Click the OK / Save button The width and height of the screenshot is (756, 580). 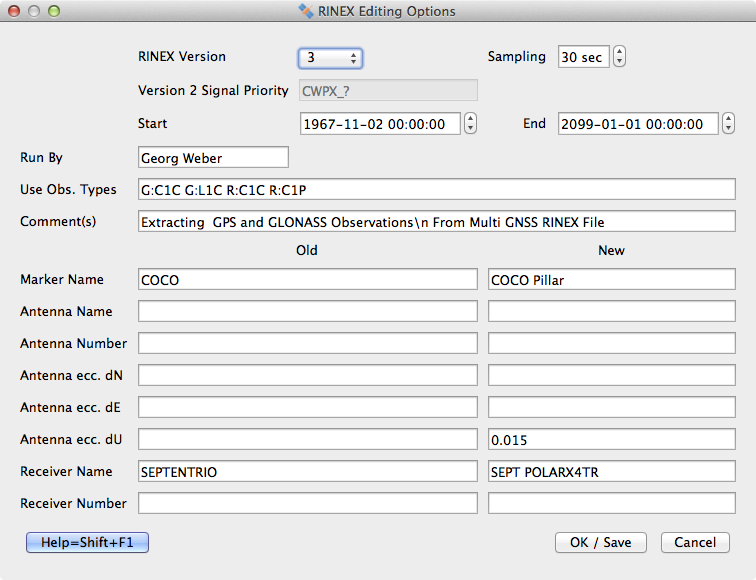[600, 542]
